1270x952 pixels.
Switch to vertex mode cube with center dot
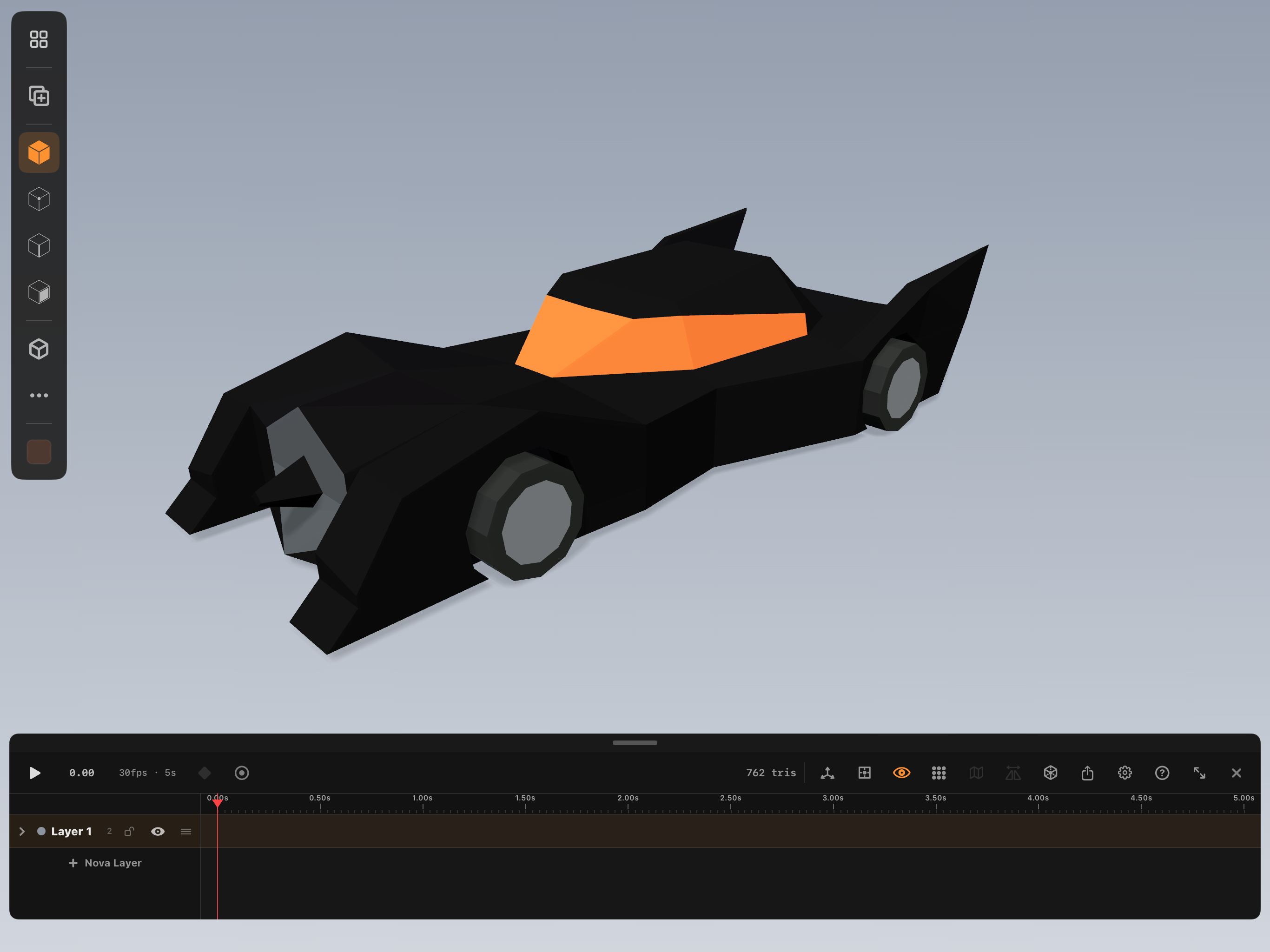point(39,198)
